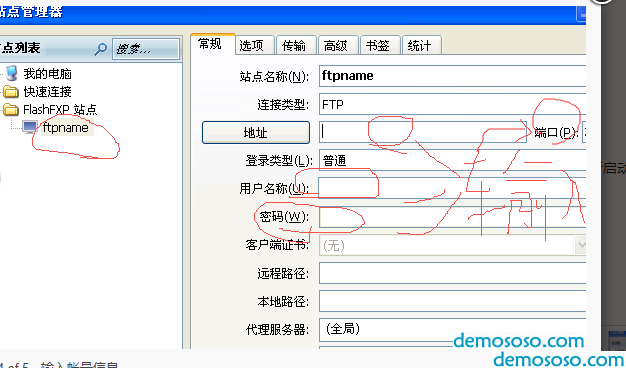Click the 站点名称 field containing ftpname
This screenshot has height=368, width=626.
coord(452,75)
